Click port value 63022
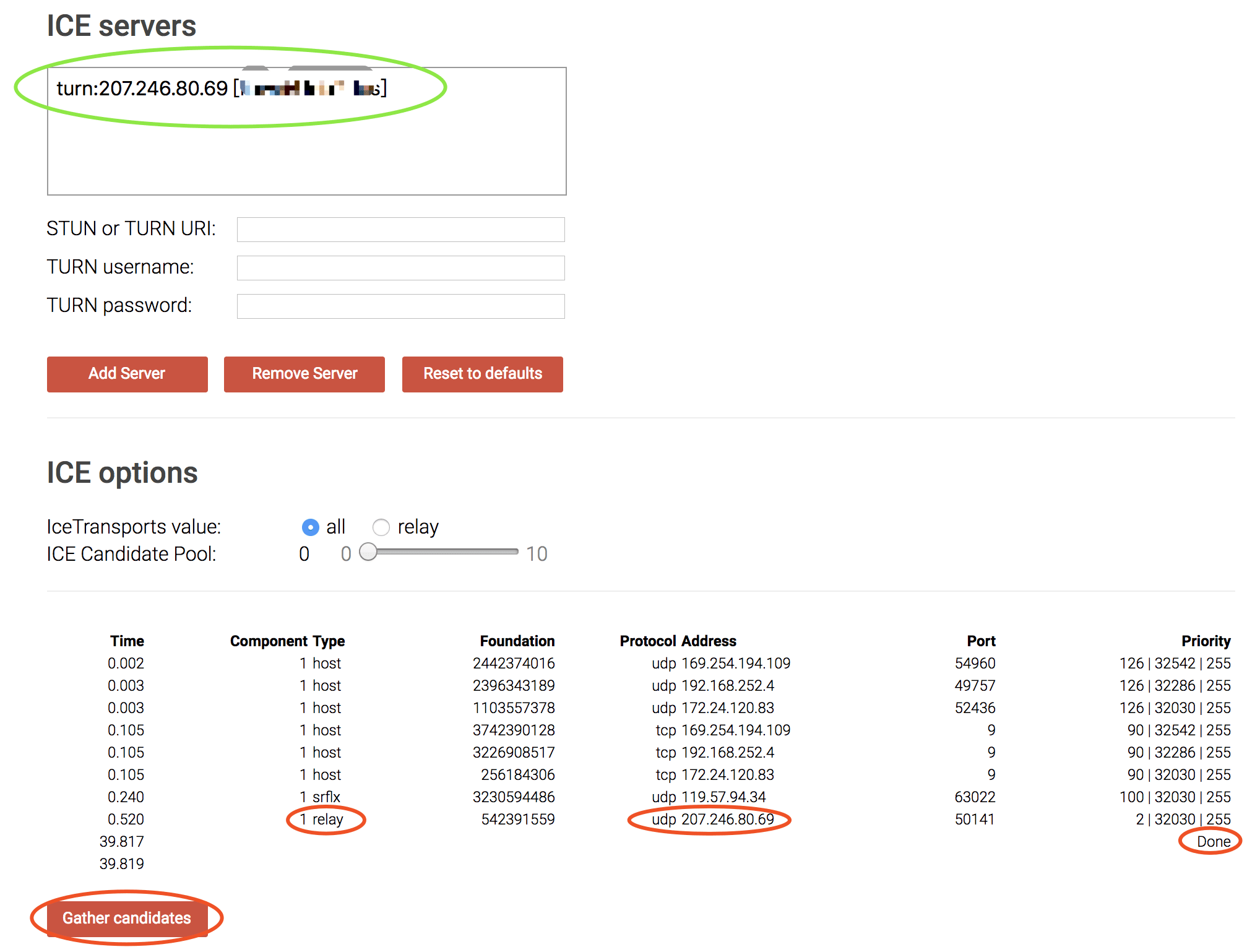Image resolution: width=1260 pixels, height=952 pixels. (975, 797)
